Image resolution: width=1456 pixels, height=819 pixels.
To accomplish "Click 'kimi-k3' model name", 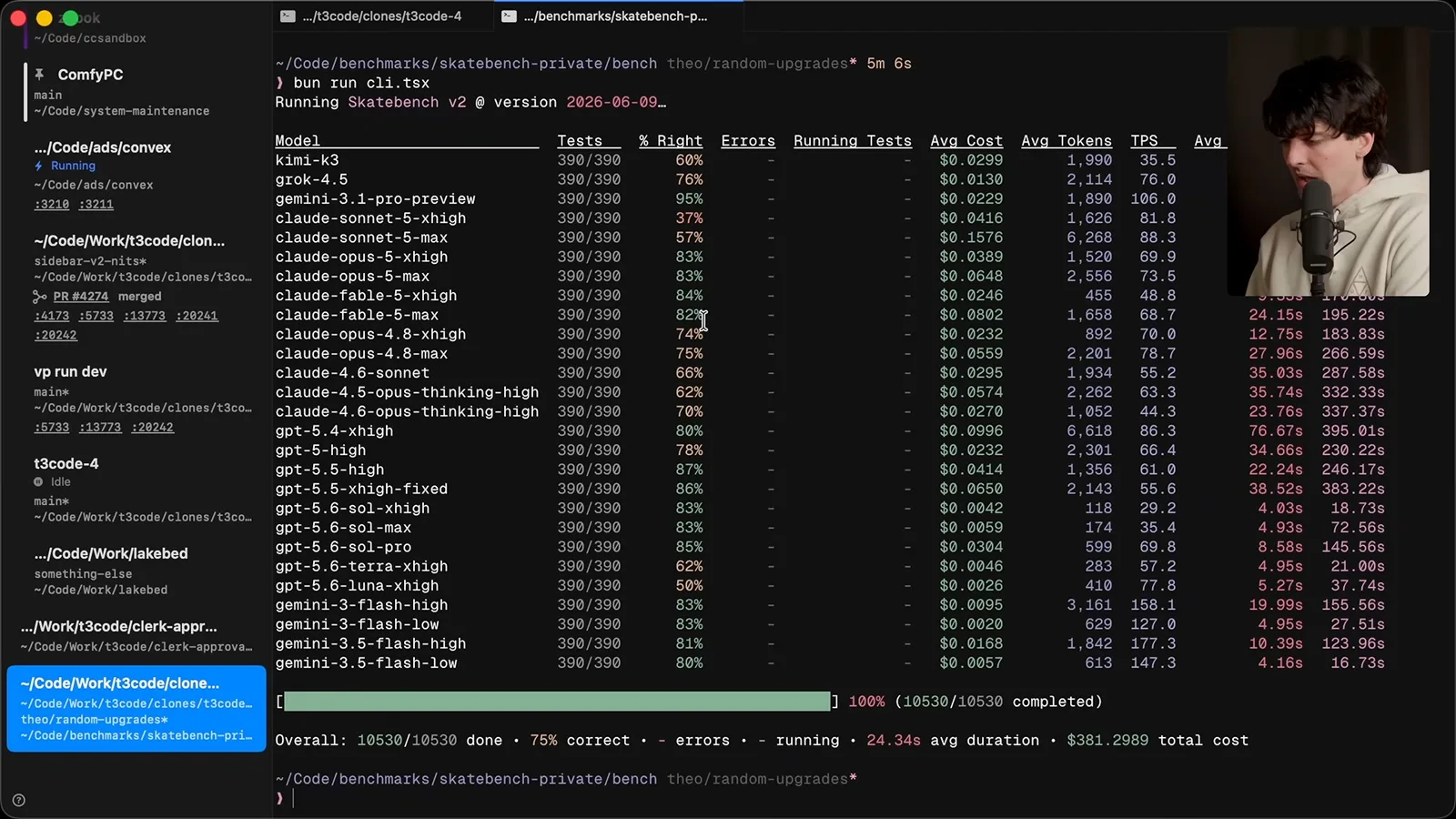I will [x=307, y=160].
